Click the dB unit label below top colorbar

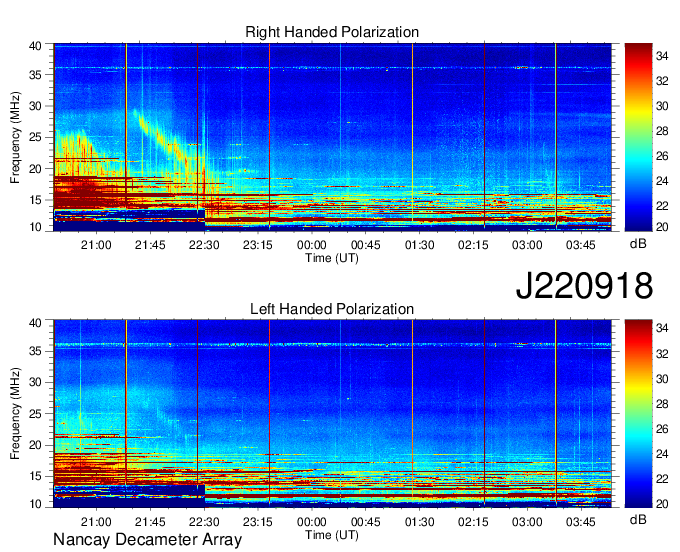(x=638, y=244)
